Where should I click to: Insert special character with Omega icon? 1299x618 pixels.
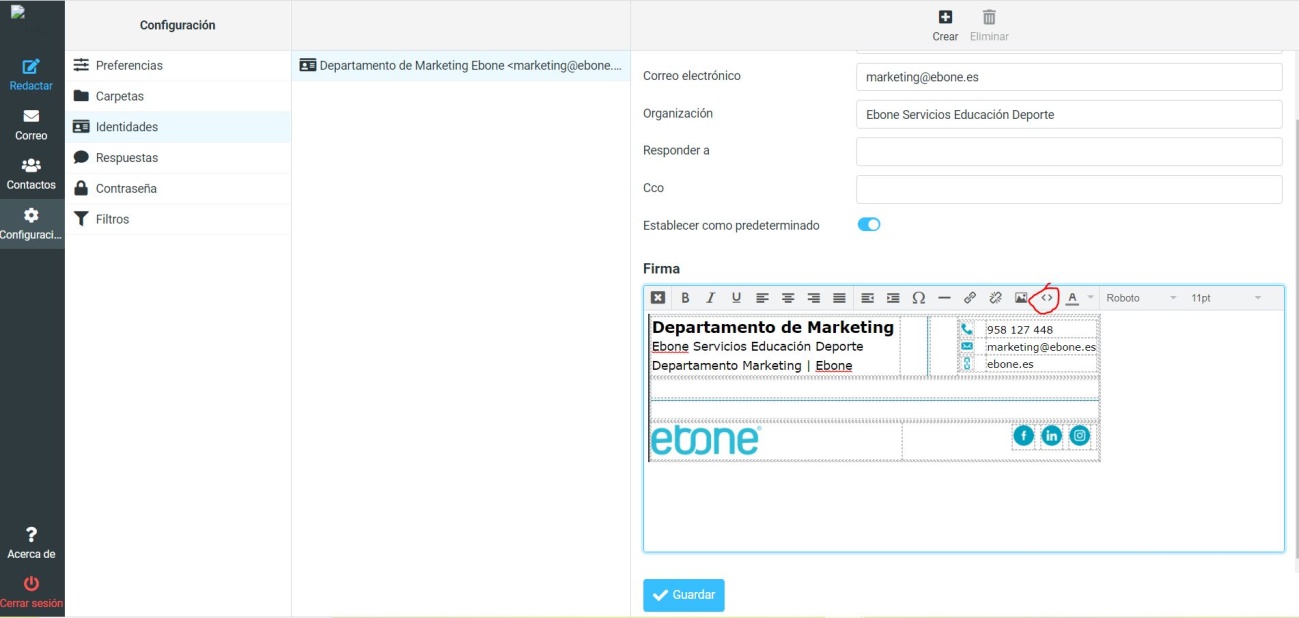(919, 298)
